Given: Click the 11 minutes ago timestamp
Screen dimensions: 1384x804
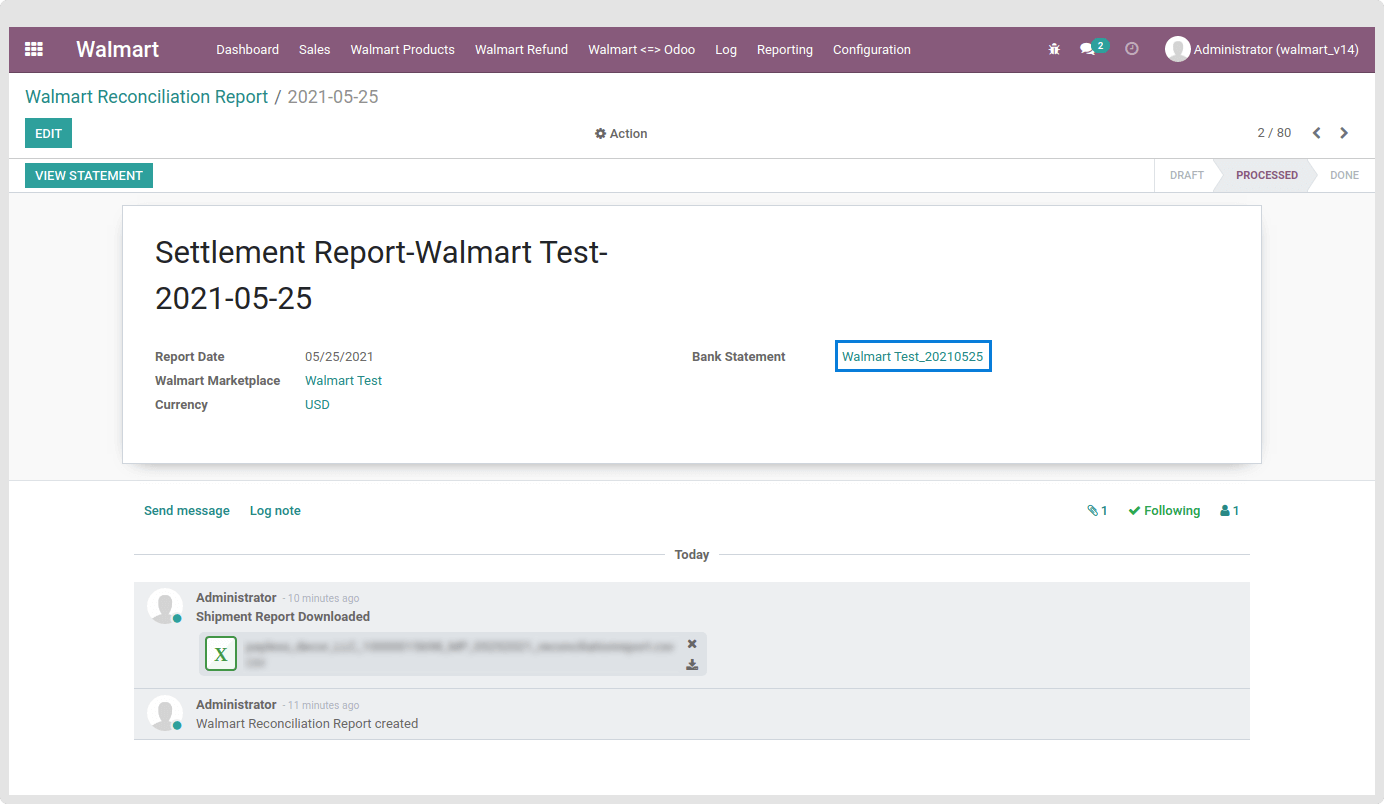Looking at the screenshot, I should pos(323,706).
